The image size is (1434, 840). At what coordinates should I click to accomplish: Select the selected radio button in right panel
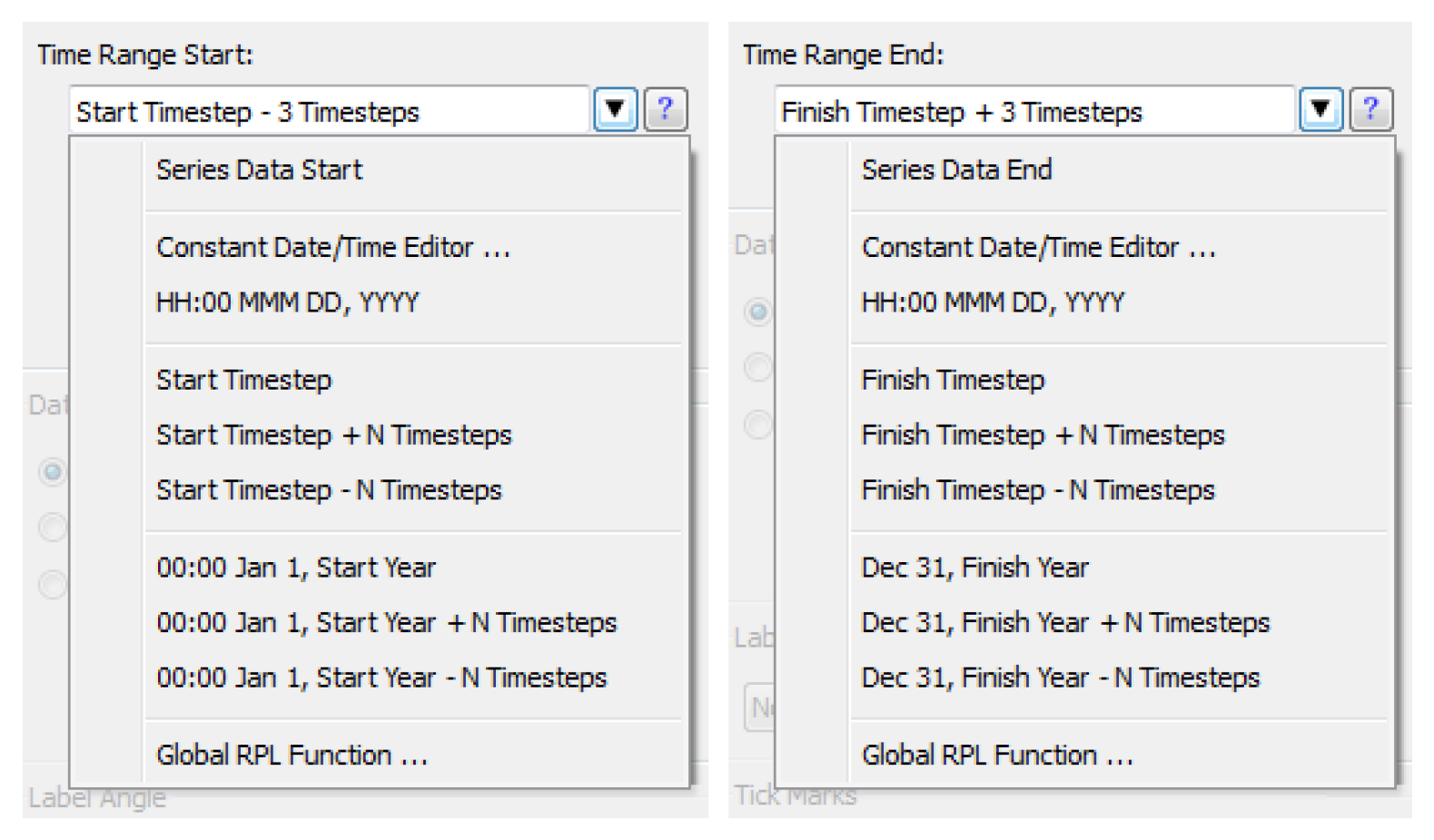pos(757,311)
